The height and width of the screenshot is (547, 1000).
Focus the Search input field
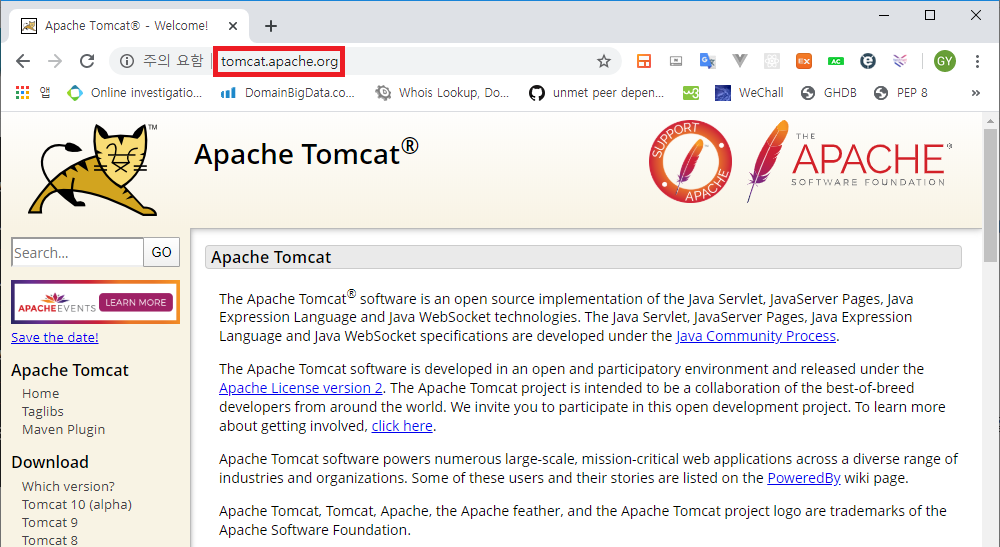77,252
